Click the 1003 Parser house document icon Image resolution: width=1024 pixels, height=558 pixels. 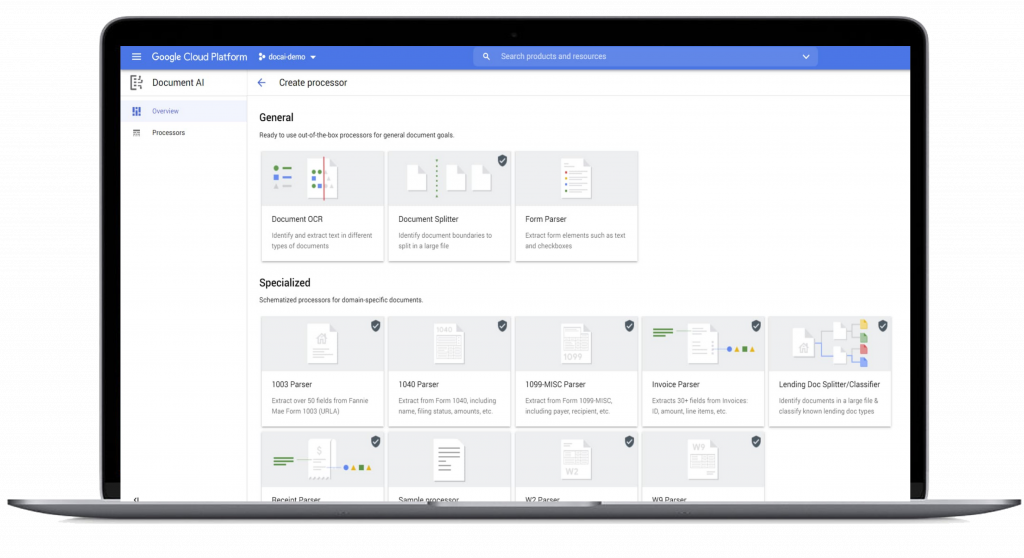[322, 344]
